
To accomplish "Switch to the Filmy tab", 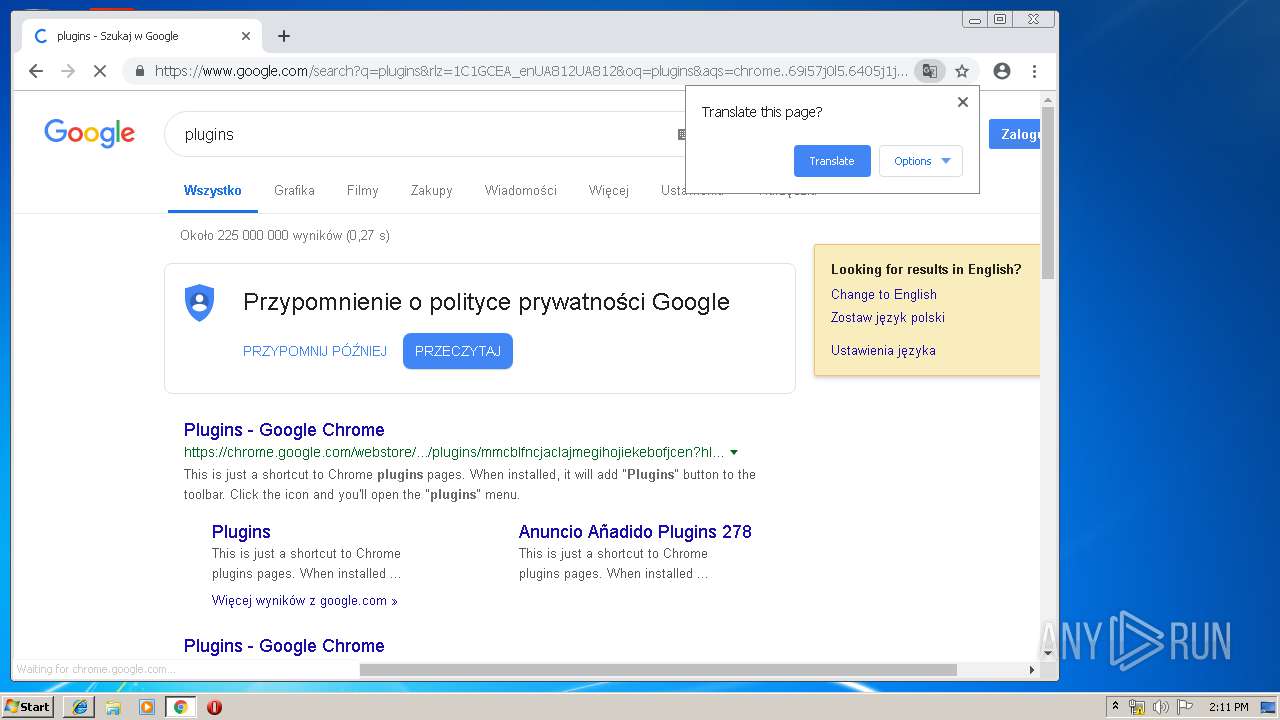I will pos(363,190).
